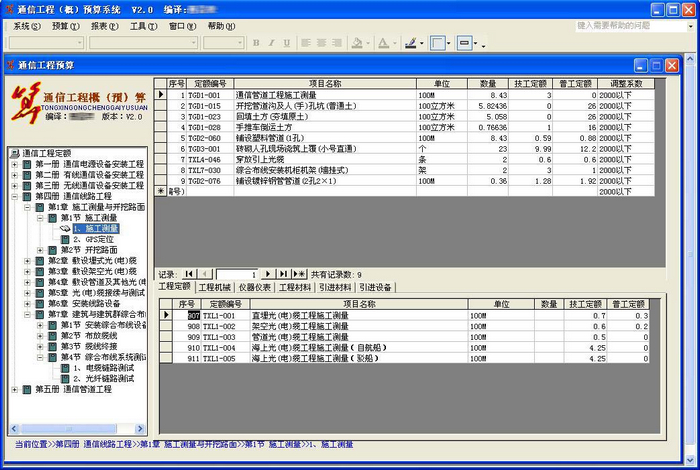Click the Italic formatting icon
The image size is (700, 470).
pos(271,43)
